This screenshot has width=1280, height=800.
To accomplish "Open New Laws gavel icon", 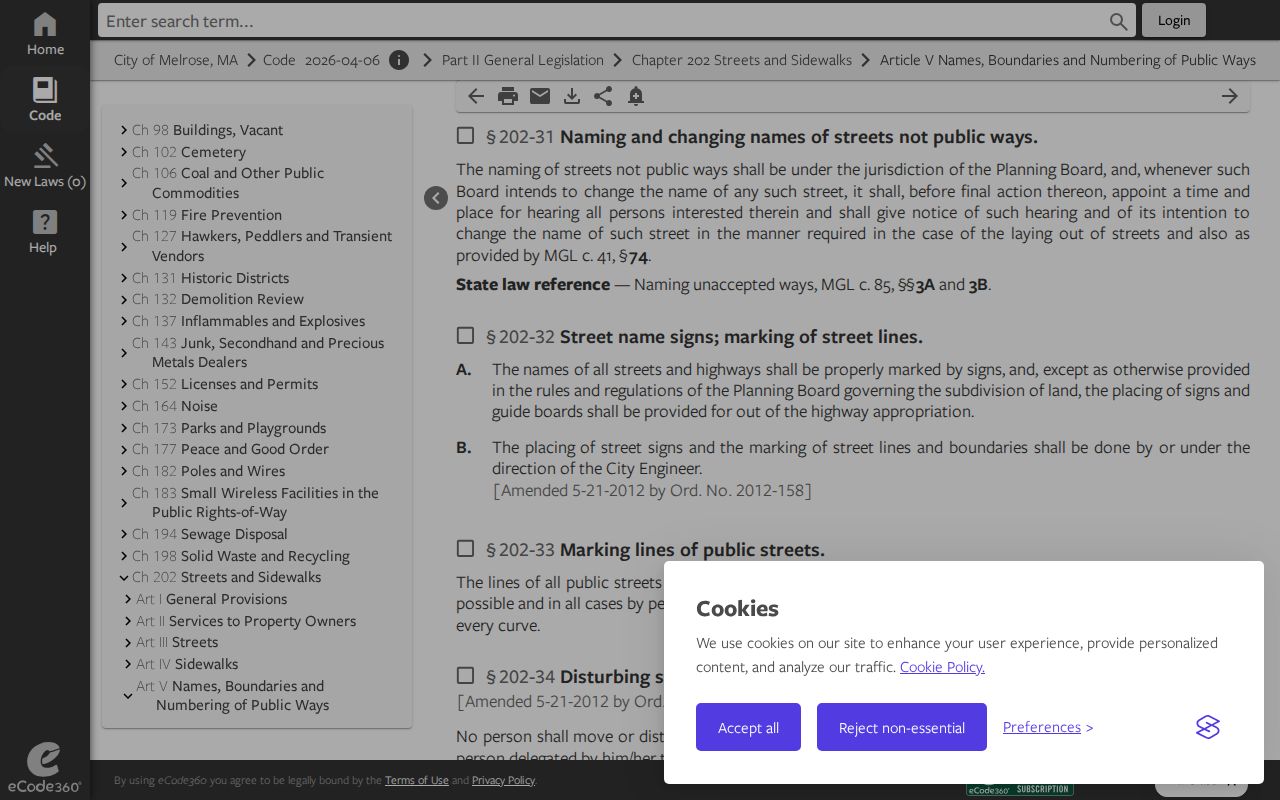I will (45, 156).
